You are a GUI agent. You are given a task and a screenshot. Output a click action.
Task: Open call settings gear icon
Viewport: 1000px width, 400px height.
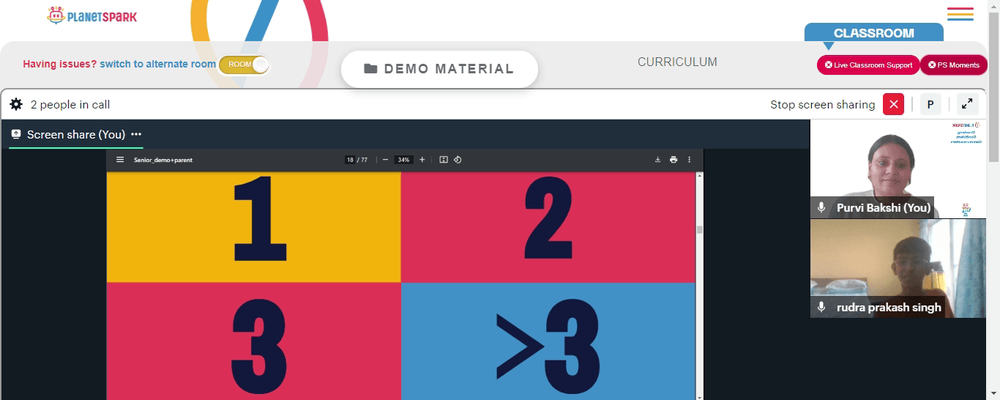[x=16, y=105]
